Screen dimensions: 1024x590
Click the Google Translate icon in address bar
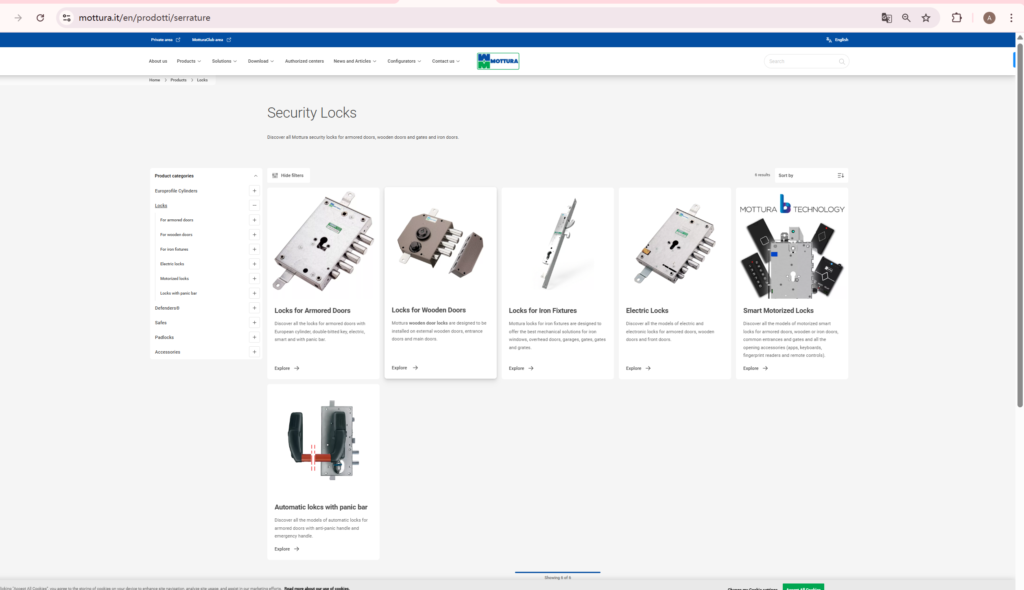coord(886,18)
